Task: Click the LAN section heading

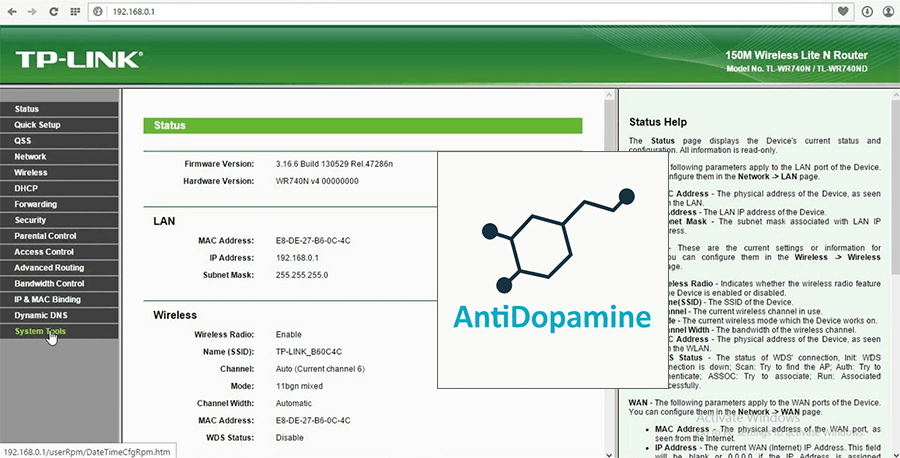Action: pos(164,222)
